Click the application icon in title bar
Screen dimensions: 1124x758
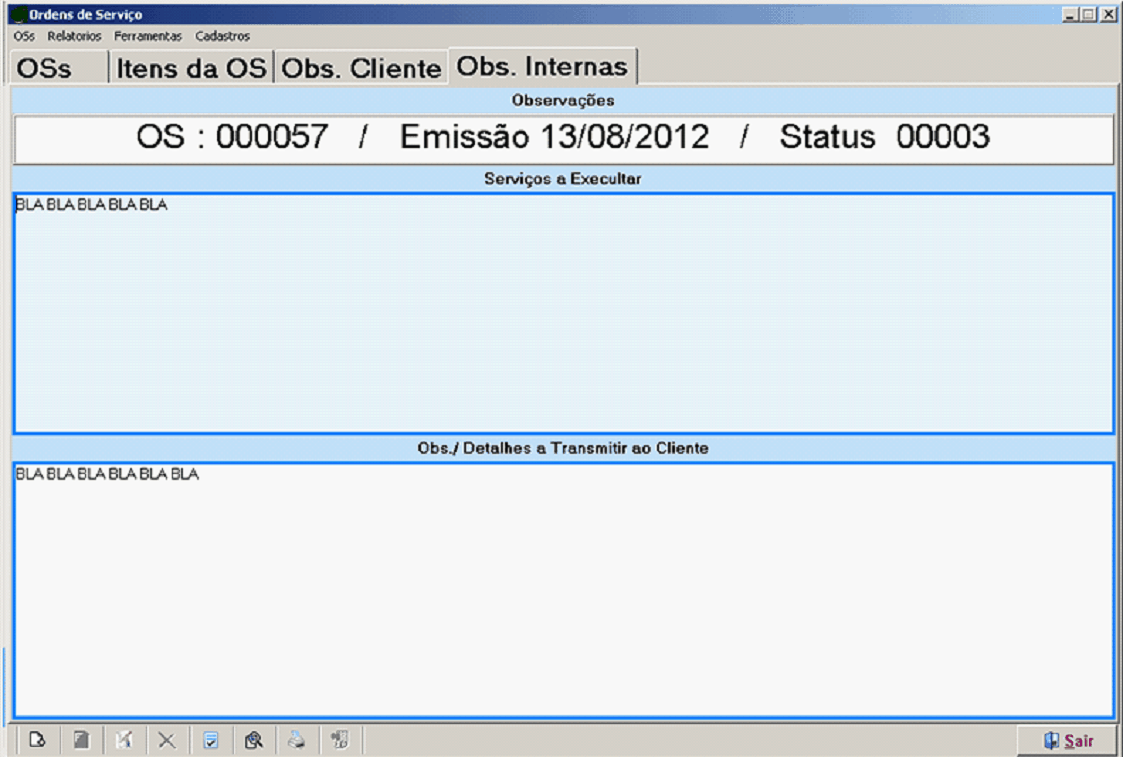tap(17, 15)
